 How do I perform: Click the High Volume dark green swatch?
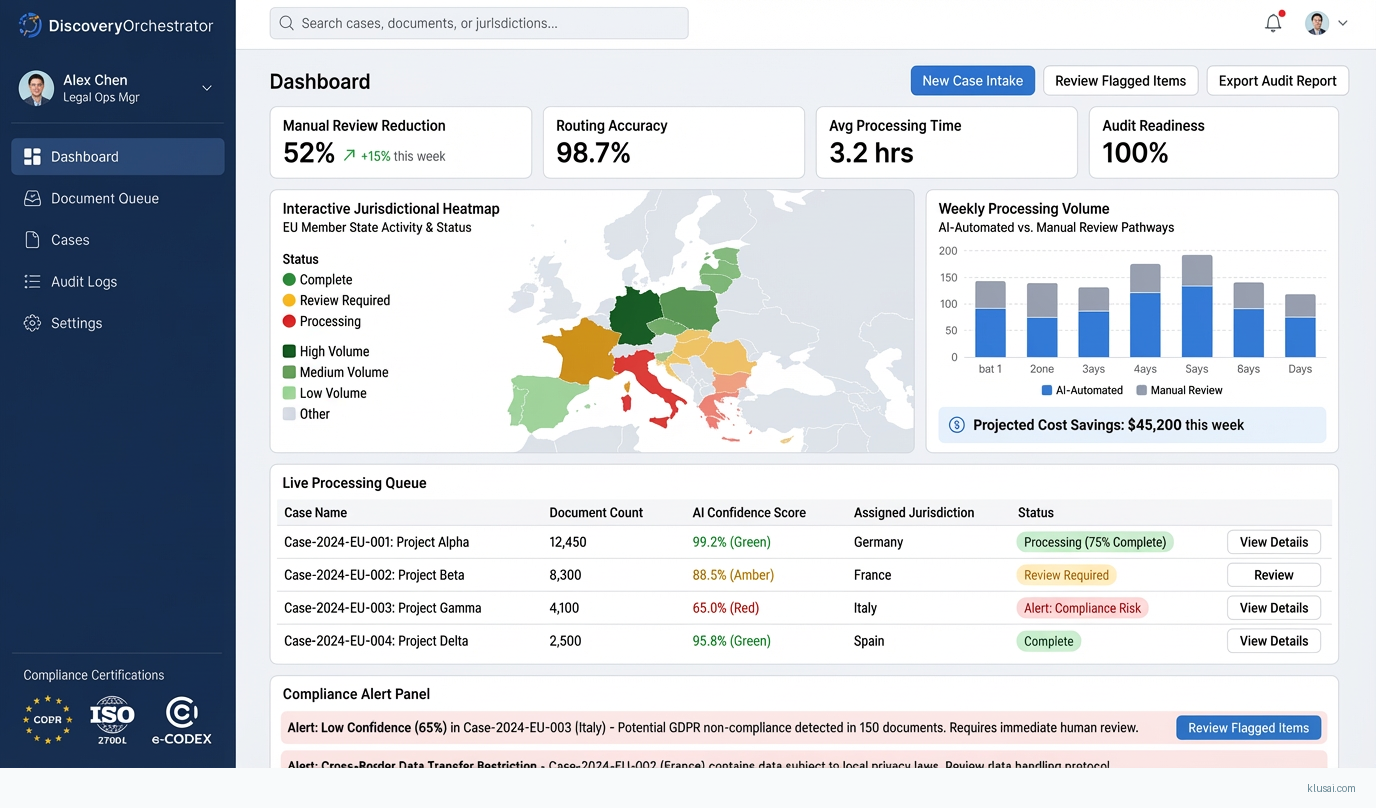pos(289,351)
